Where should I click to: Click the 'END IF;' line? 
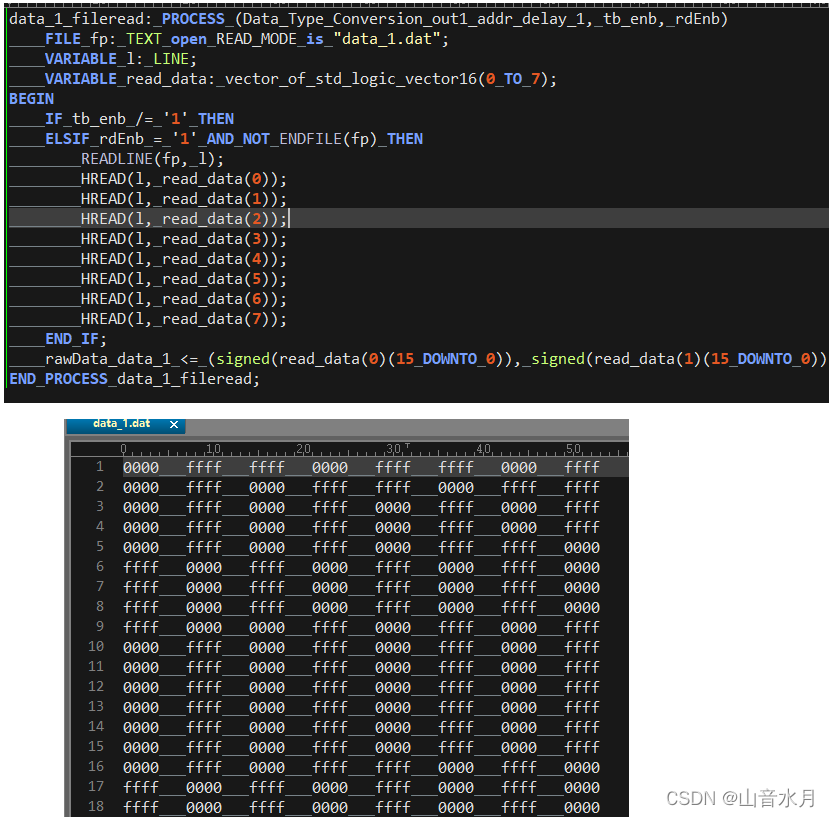pyautogui.click(x=76, y=339)
